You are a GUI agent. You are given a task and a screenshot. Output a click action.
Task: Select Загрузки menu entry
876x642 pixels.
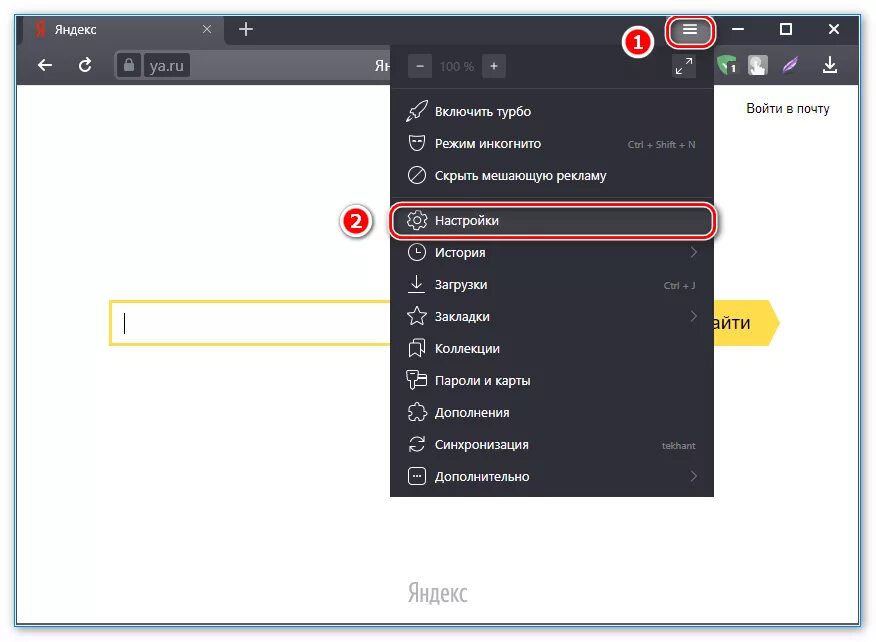552,284
